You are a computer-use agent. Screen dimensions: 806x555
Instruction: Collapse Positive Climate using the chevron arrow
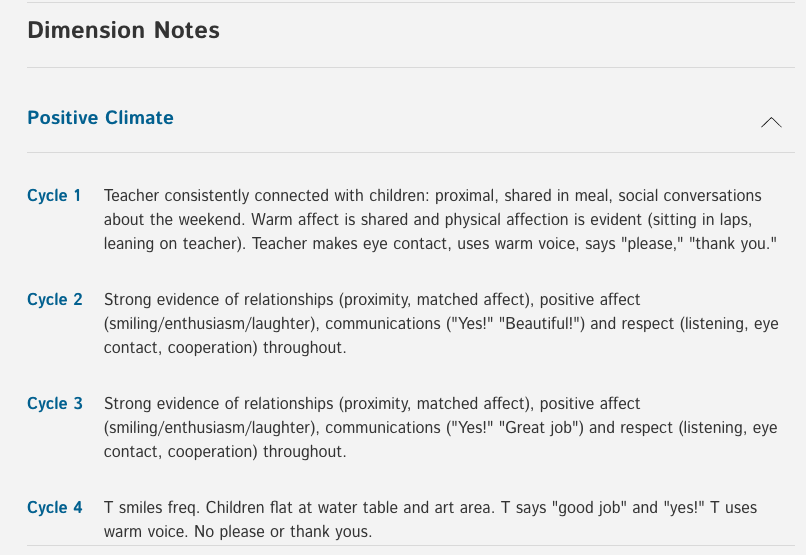(x=771, y=122)
